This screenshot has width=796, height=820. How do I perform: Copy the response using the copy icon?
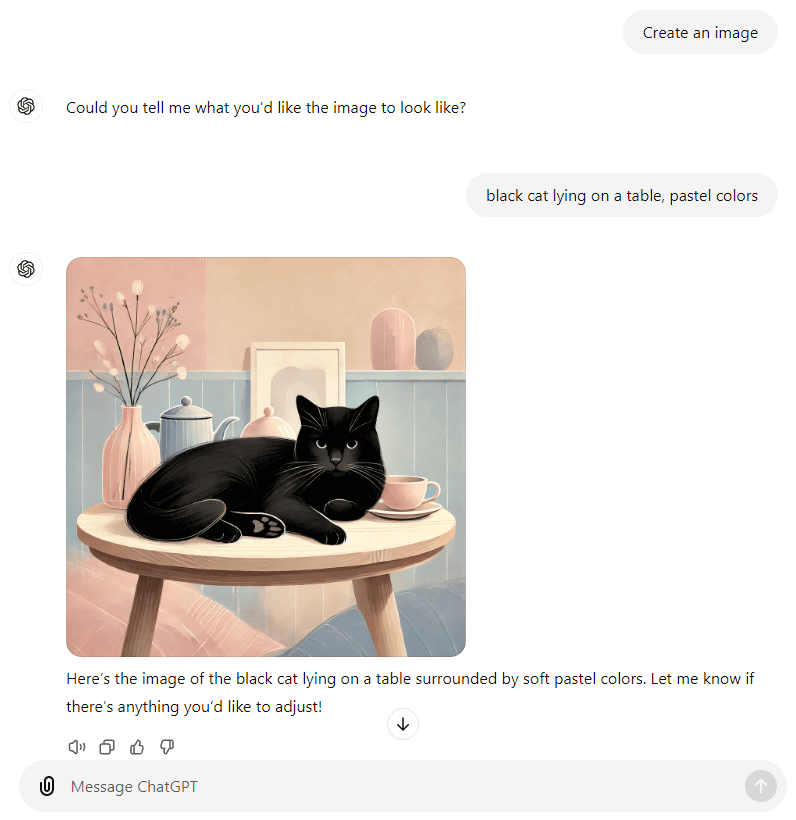(x=107, y=747)
